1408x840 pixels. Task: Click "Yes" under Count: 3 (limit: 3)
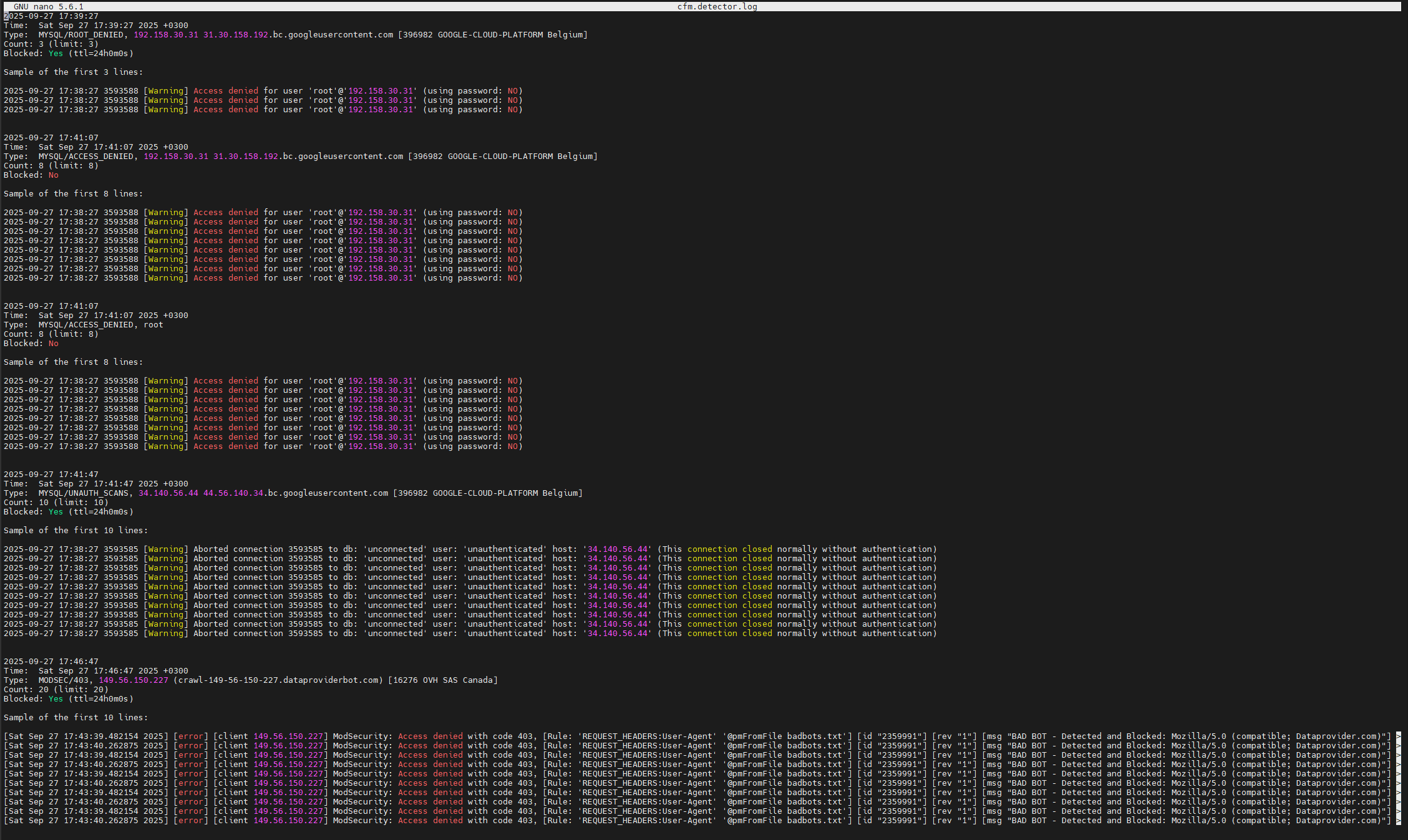[56, 54]
